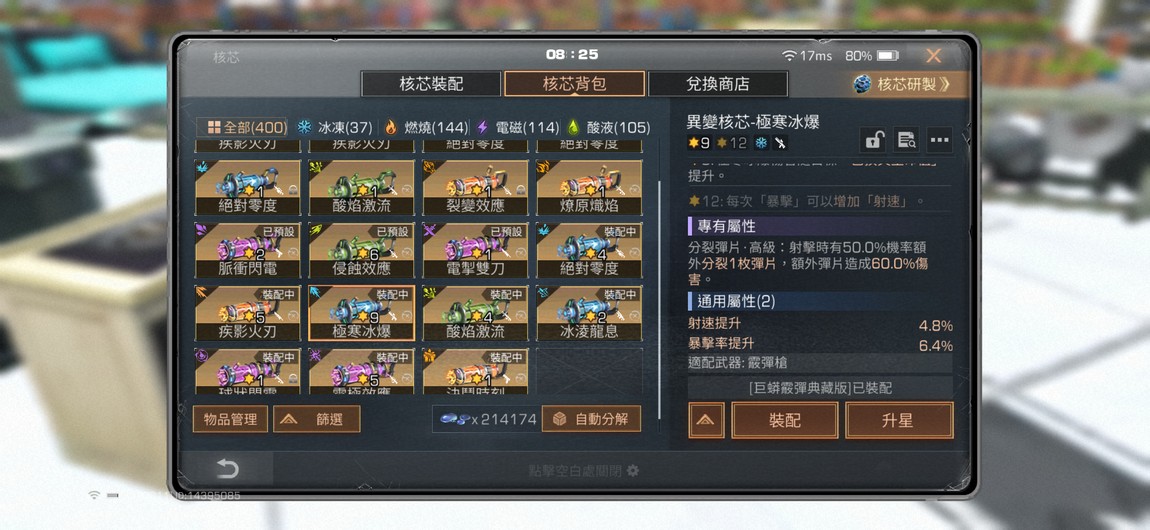Viewport: 1150px width, 530px height.
Task: Show 全部(400) cores filter
Action: [x=246, y=128]
